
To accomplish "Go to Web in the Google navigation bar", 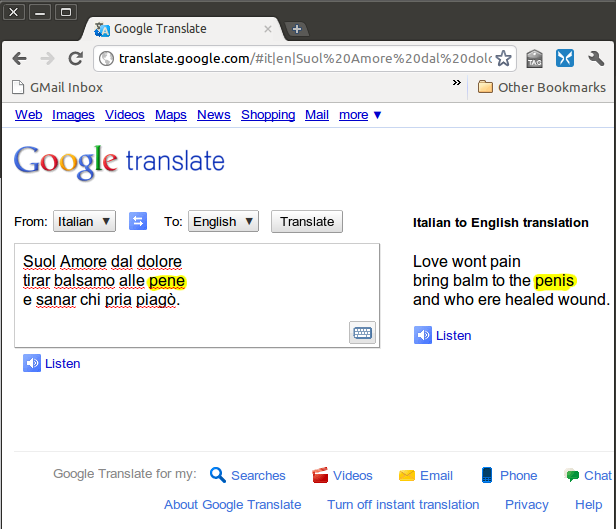I will [x=28, y=115].
